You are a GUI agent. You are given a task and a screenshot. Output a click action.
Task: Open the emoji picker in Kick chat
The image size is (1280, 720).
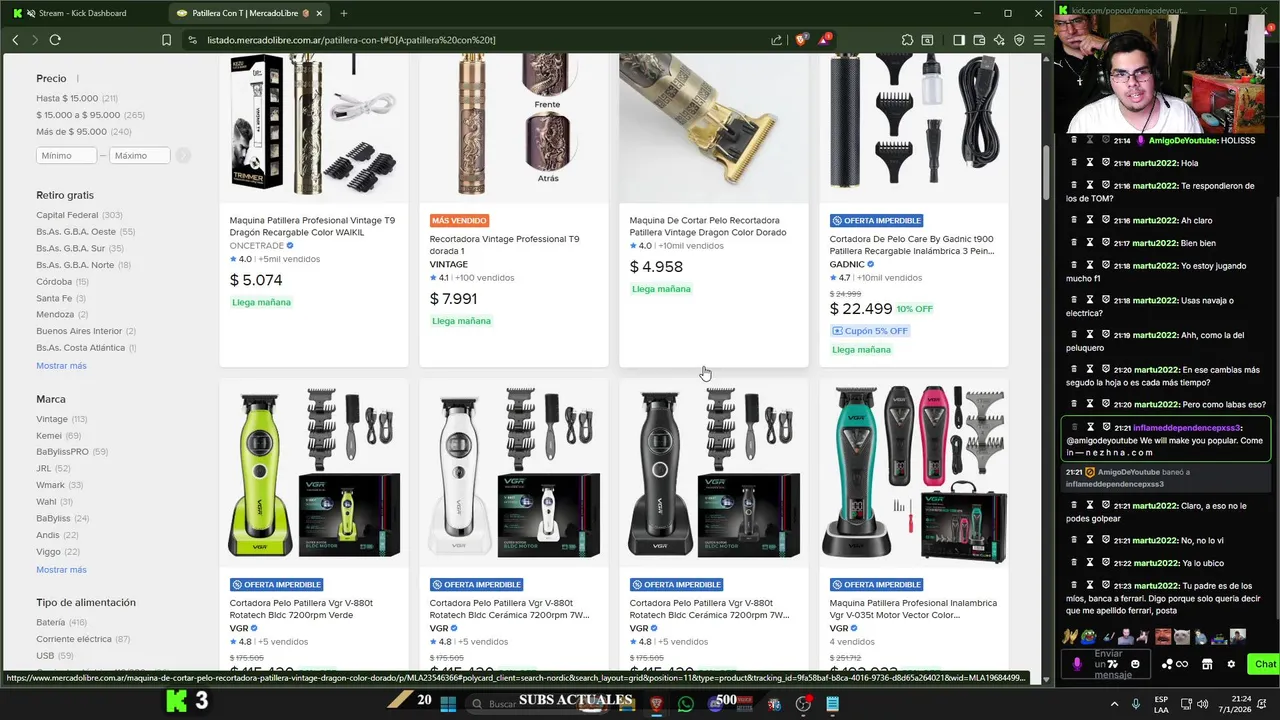1135,664
